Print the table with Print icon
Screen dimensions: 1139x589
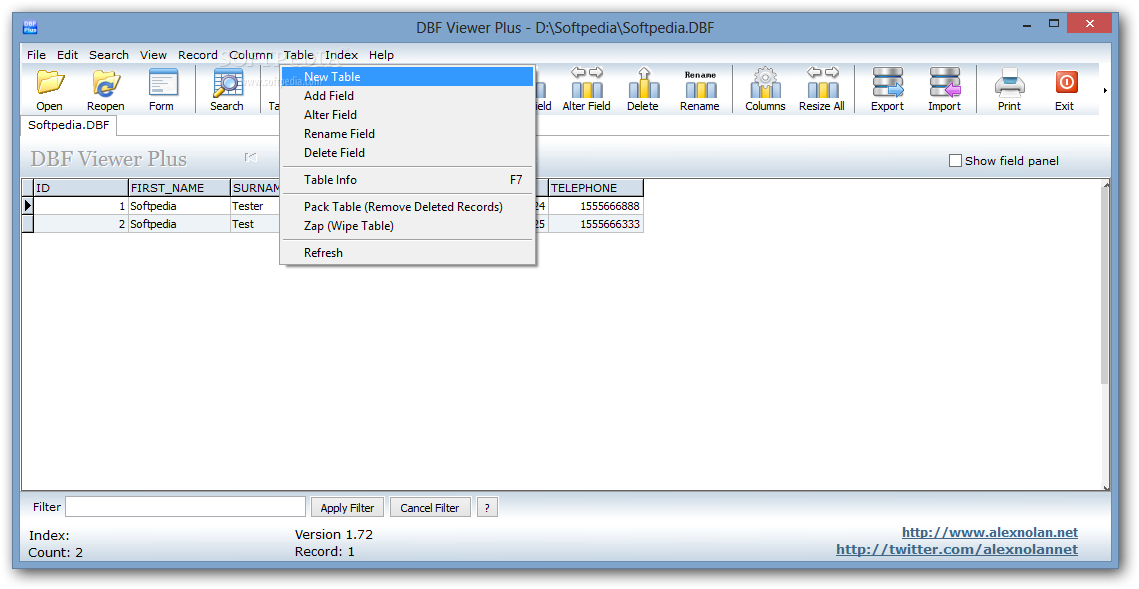1009,90
